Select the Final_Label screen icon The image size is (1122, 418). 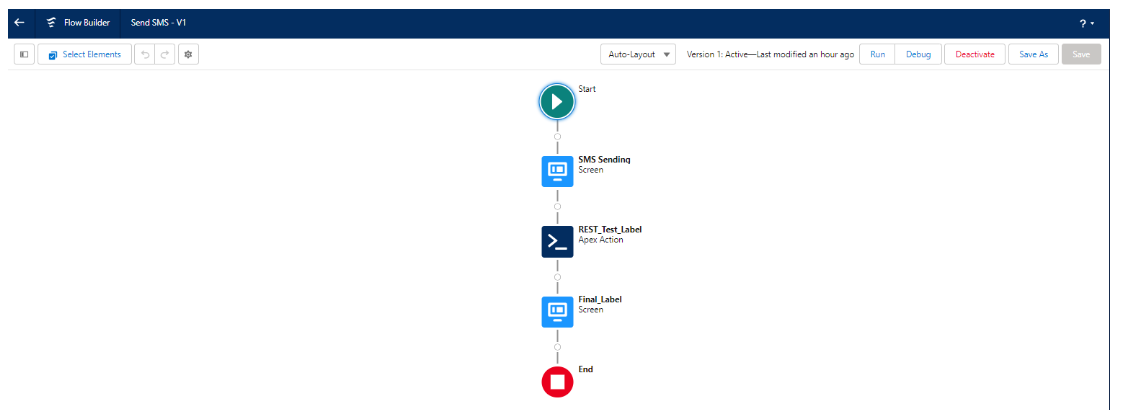point(557,312)
